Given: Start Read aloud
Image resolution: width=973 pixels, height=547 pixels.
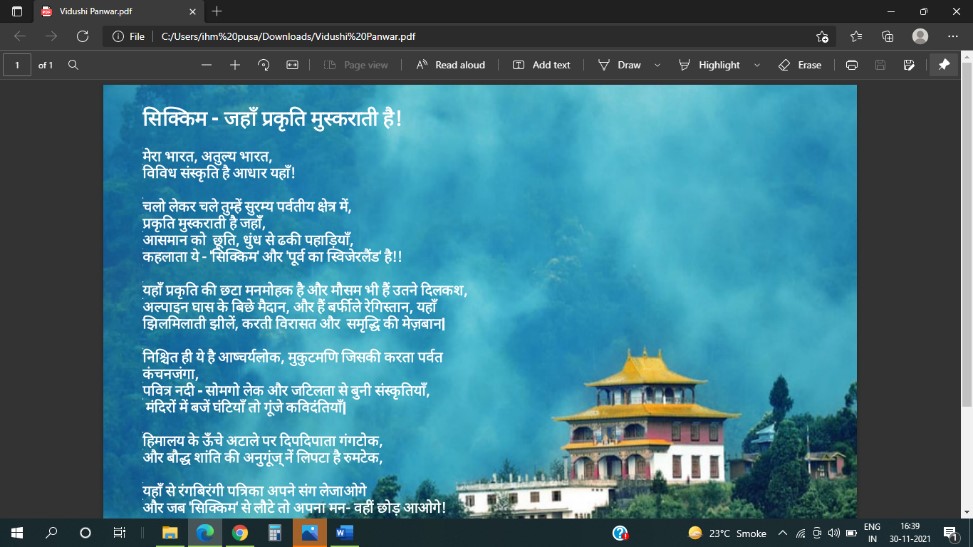Looking at the screenshot, I should coord(451,65).
